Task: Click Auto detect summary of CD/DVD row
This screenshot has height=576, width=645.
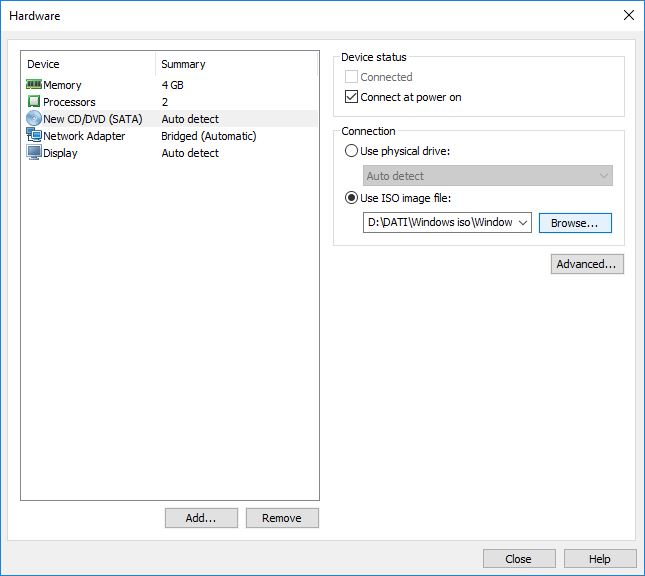Action: (x=190, y=119)
